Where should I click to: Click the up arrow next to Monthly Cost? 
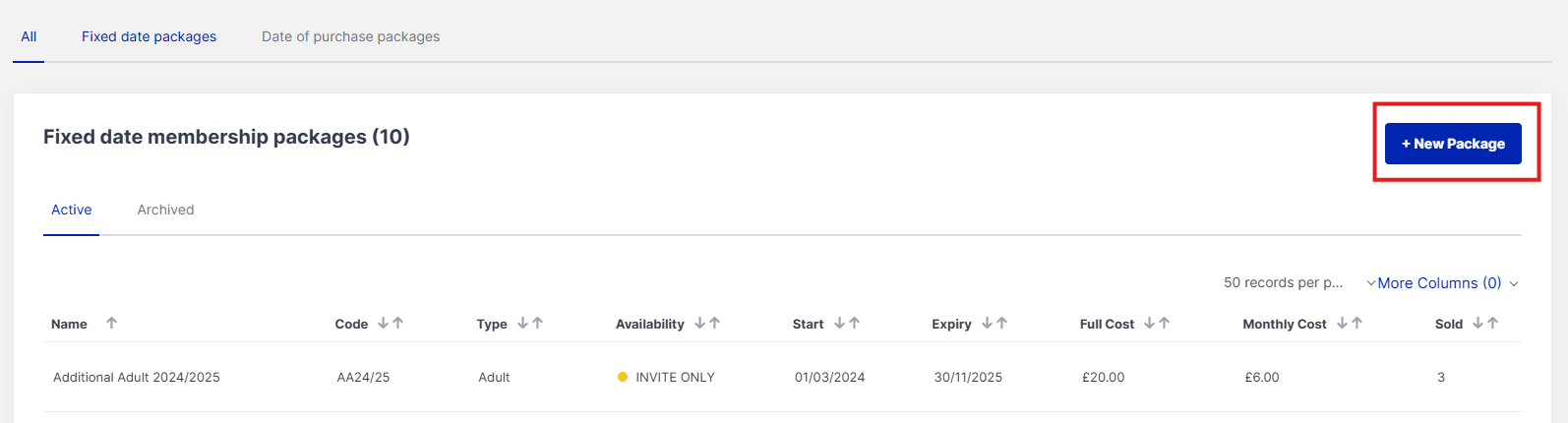pos(1357,323)
